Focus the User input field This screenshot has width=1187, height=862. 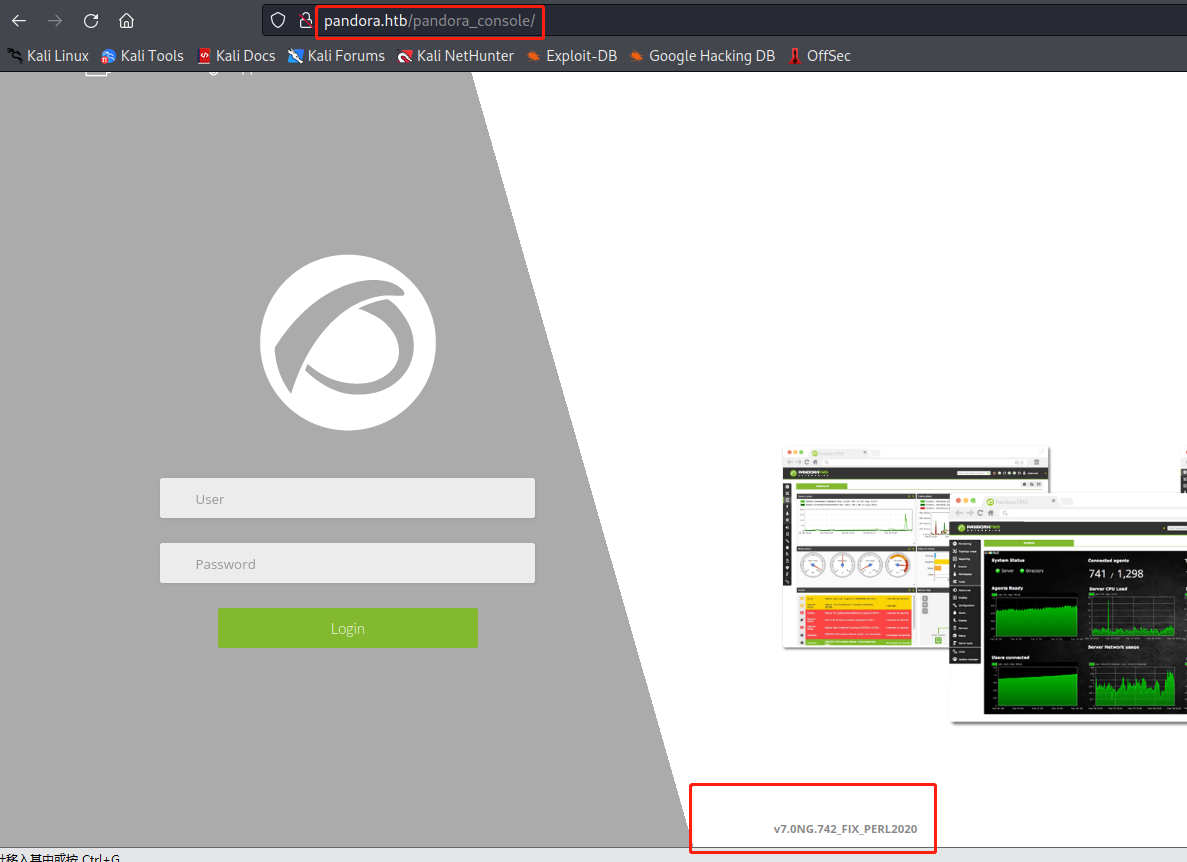pos(347,498)
